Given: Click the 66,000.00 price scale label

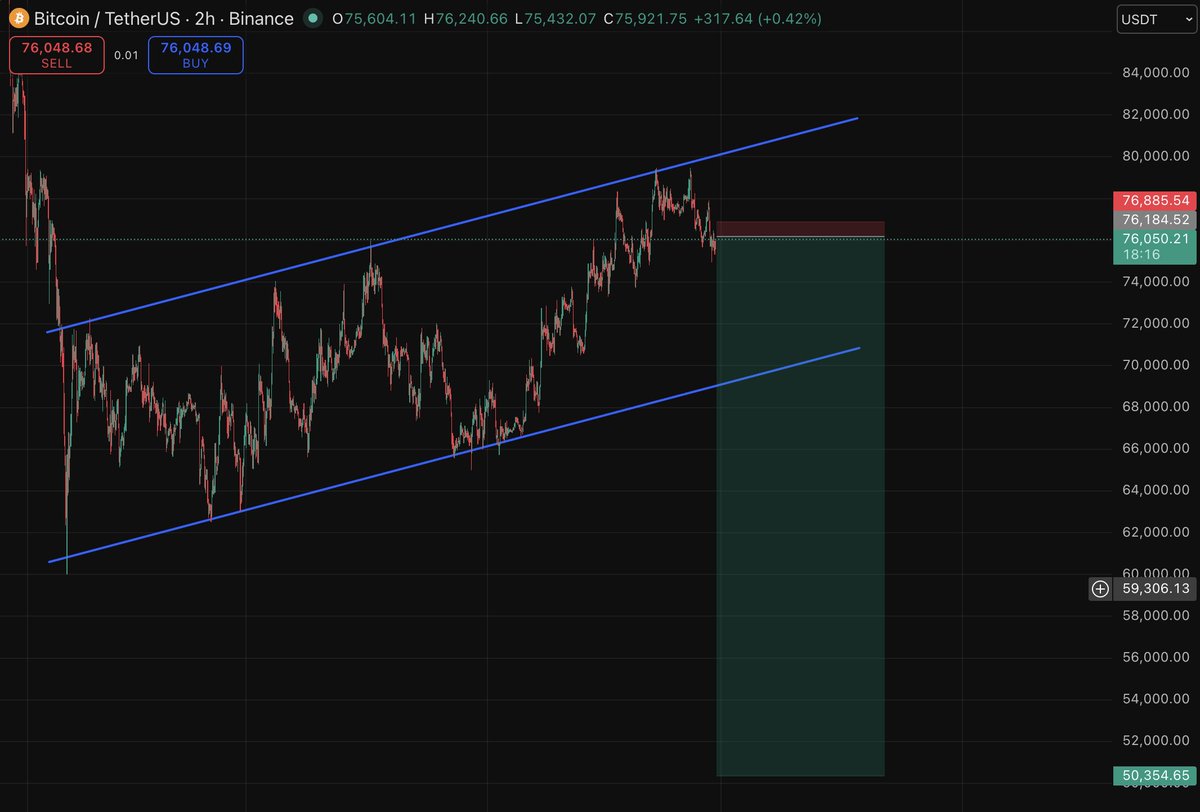Looking at the screenshot, I should click(1154, 449).
